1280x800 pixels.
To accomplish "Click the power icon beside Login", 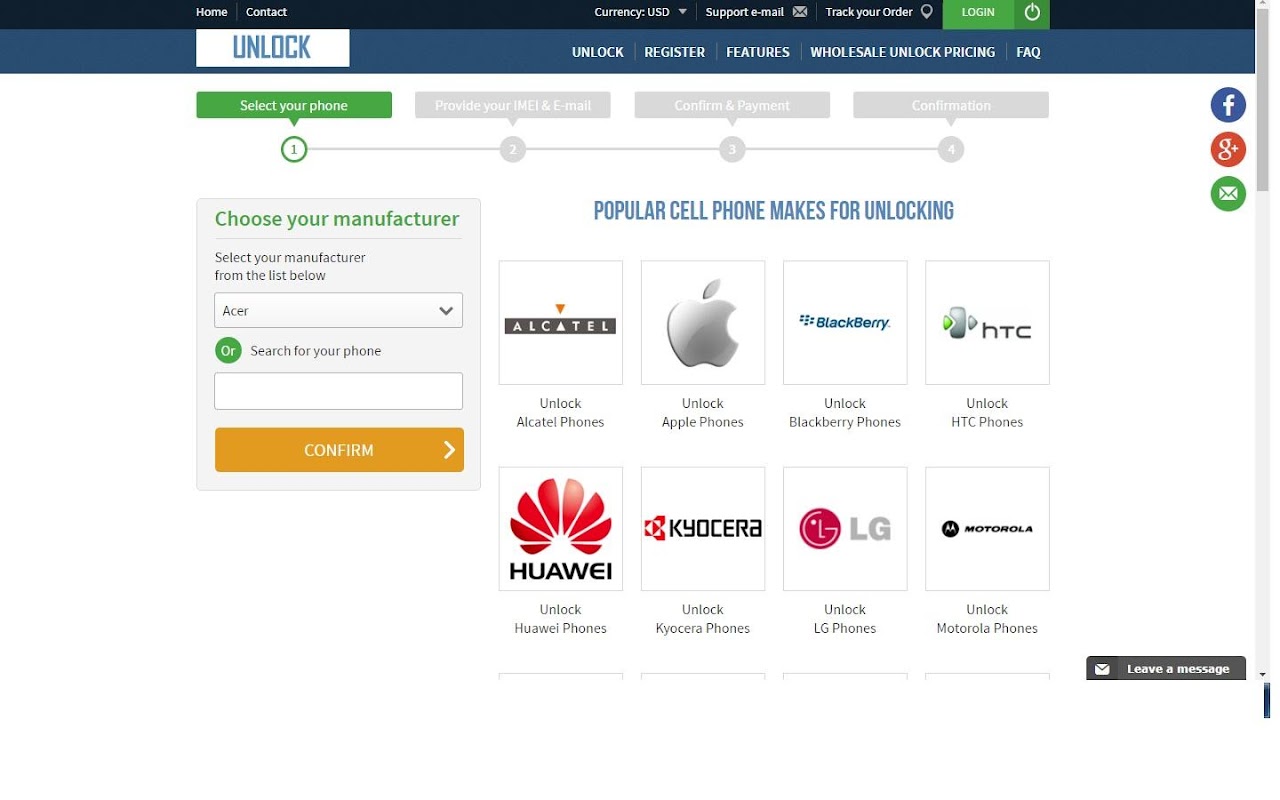I will click(1032, 13).
